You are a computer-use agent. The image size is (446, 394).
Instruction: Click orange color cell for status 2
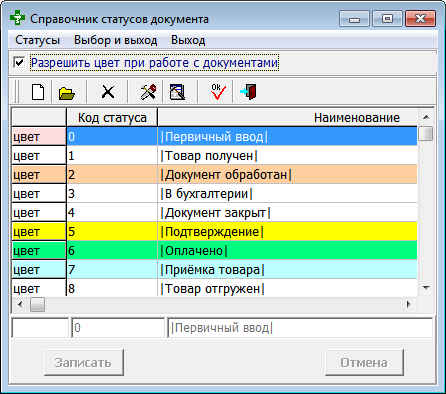point(39,174)
